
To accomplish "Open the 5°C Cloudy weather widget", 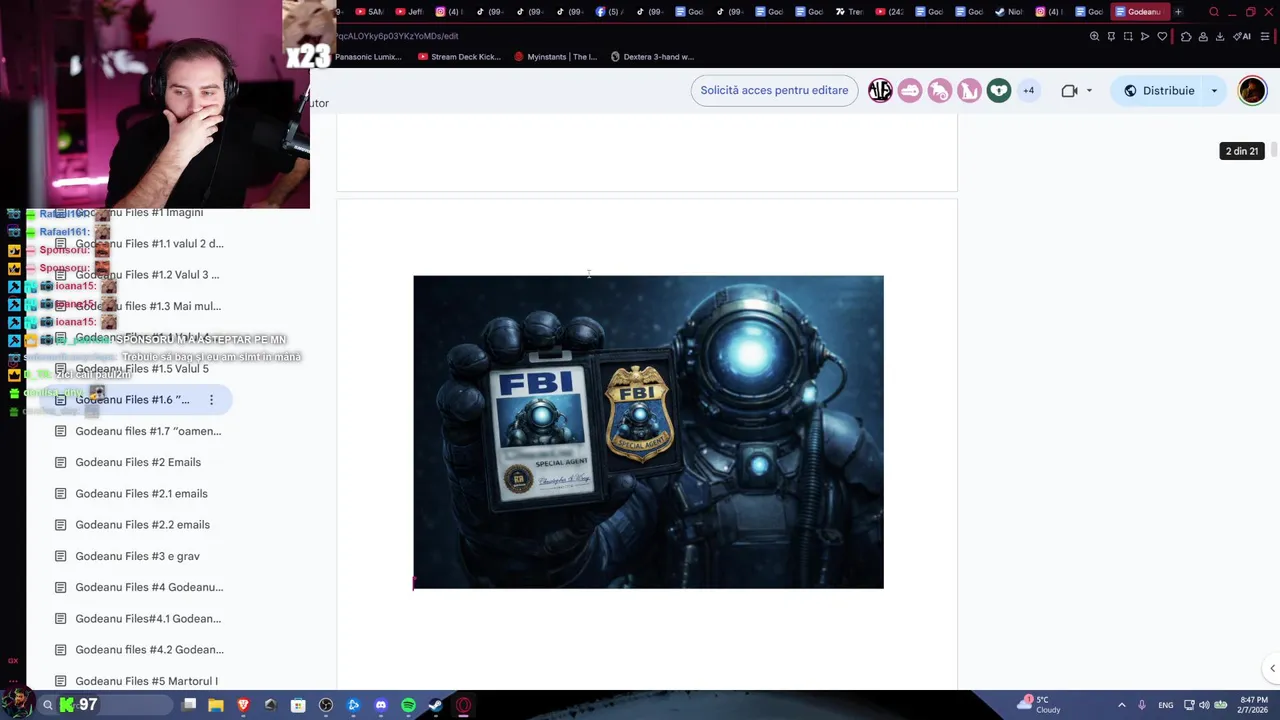I will tap(1040, 705).
